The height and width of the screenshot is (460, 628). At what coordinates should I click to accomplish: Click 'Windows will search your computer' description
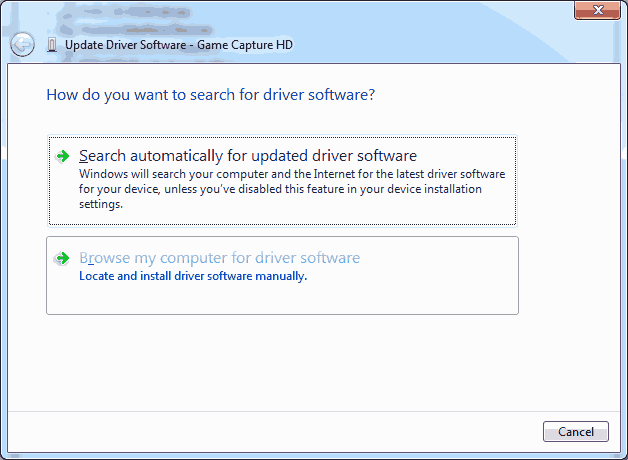click(292, 189)
